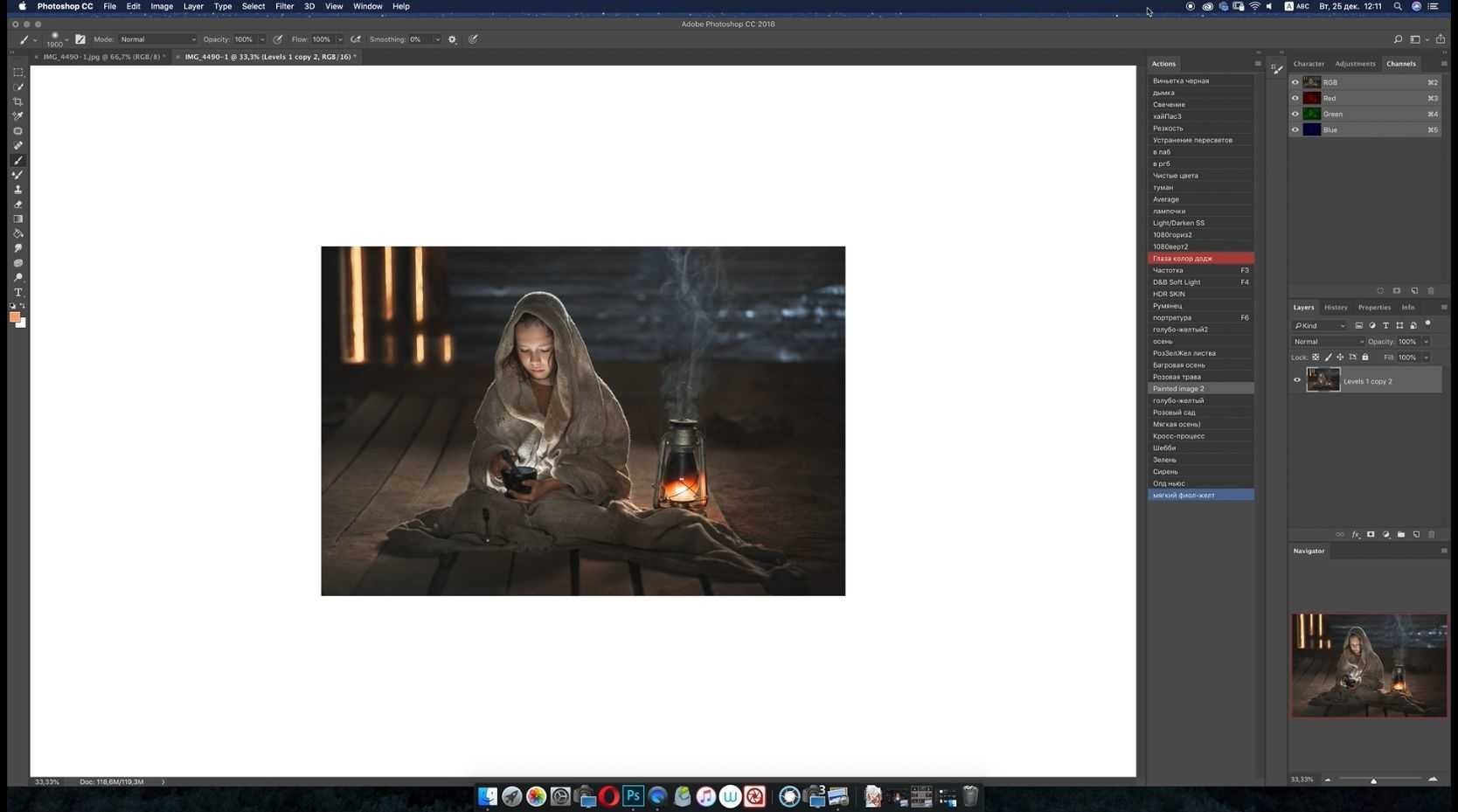Viewport: 1458px width, 812px height.
Task: Open smoothing options gear icon
Action: (452, 39)
